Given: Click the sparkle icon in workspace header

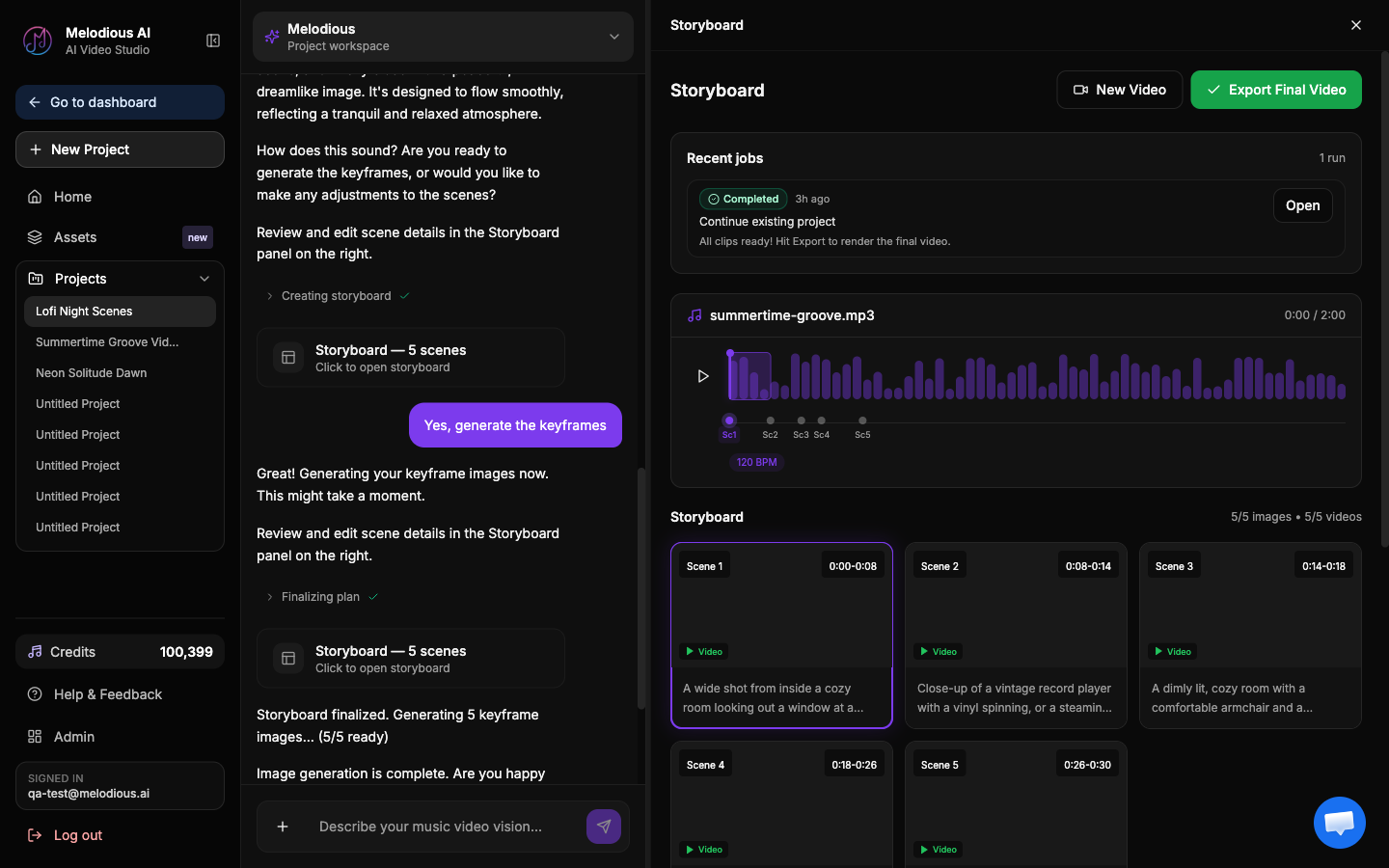Looking at the screenshot, I should click(272, 37).
